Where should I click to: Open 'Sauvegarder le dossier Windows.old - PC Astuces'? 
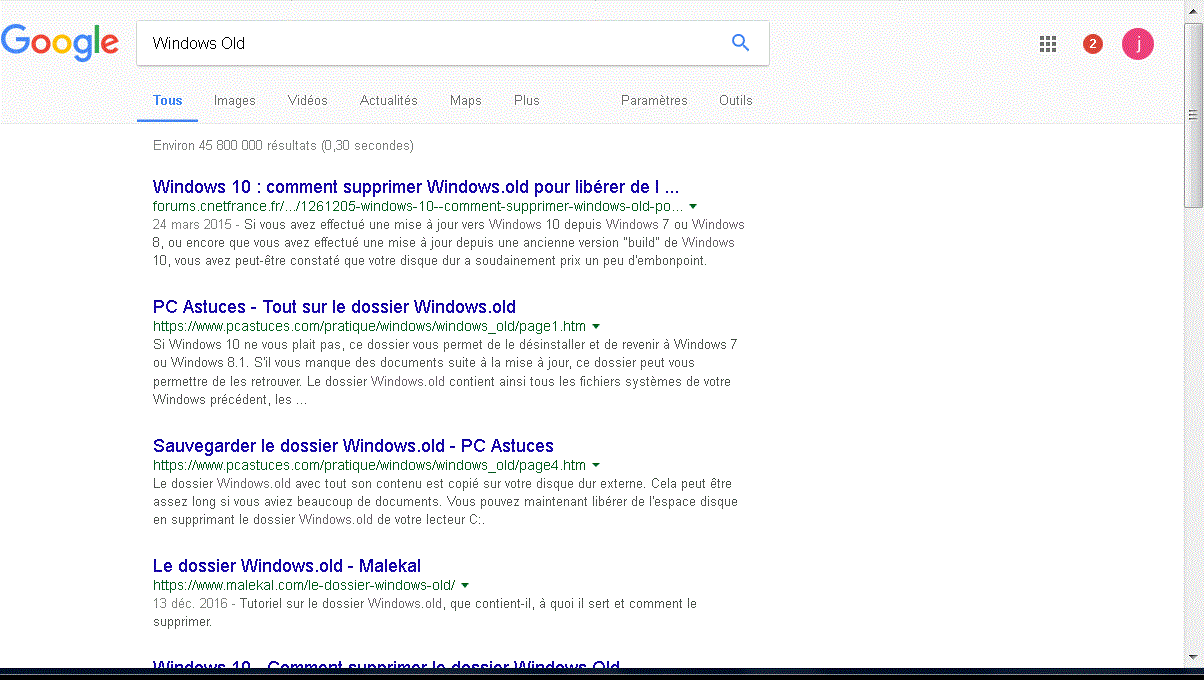tap(353, 446)
